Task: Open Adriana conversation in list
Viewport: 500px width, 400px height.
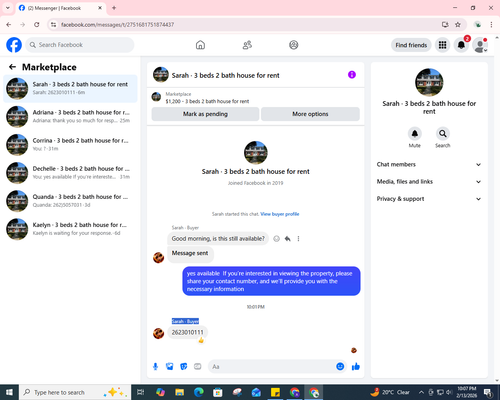Action: (x=70, y=117)
